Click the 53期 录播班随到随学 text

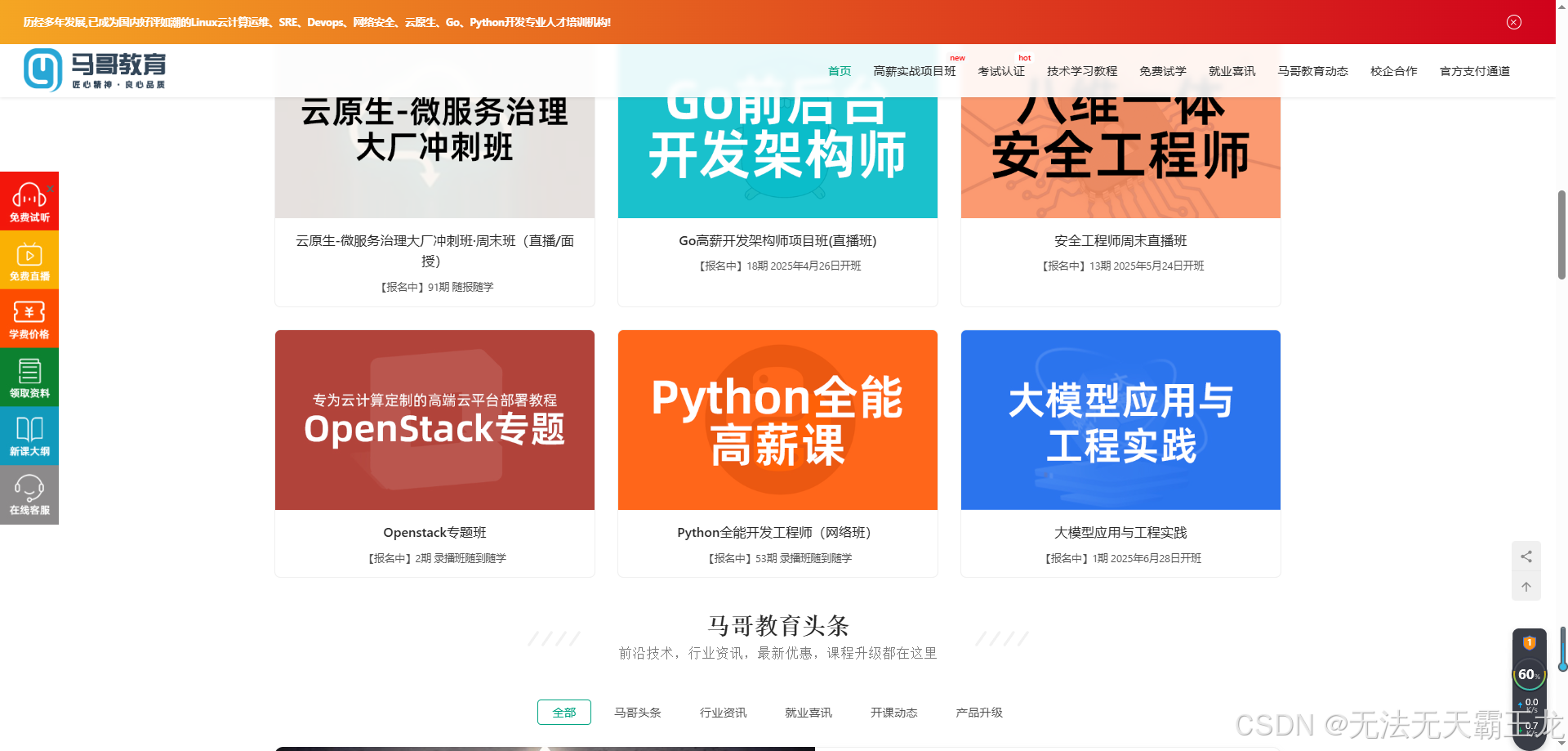pyautogui.click(x=804, y=558)
